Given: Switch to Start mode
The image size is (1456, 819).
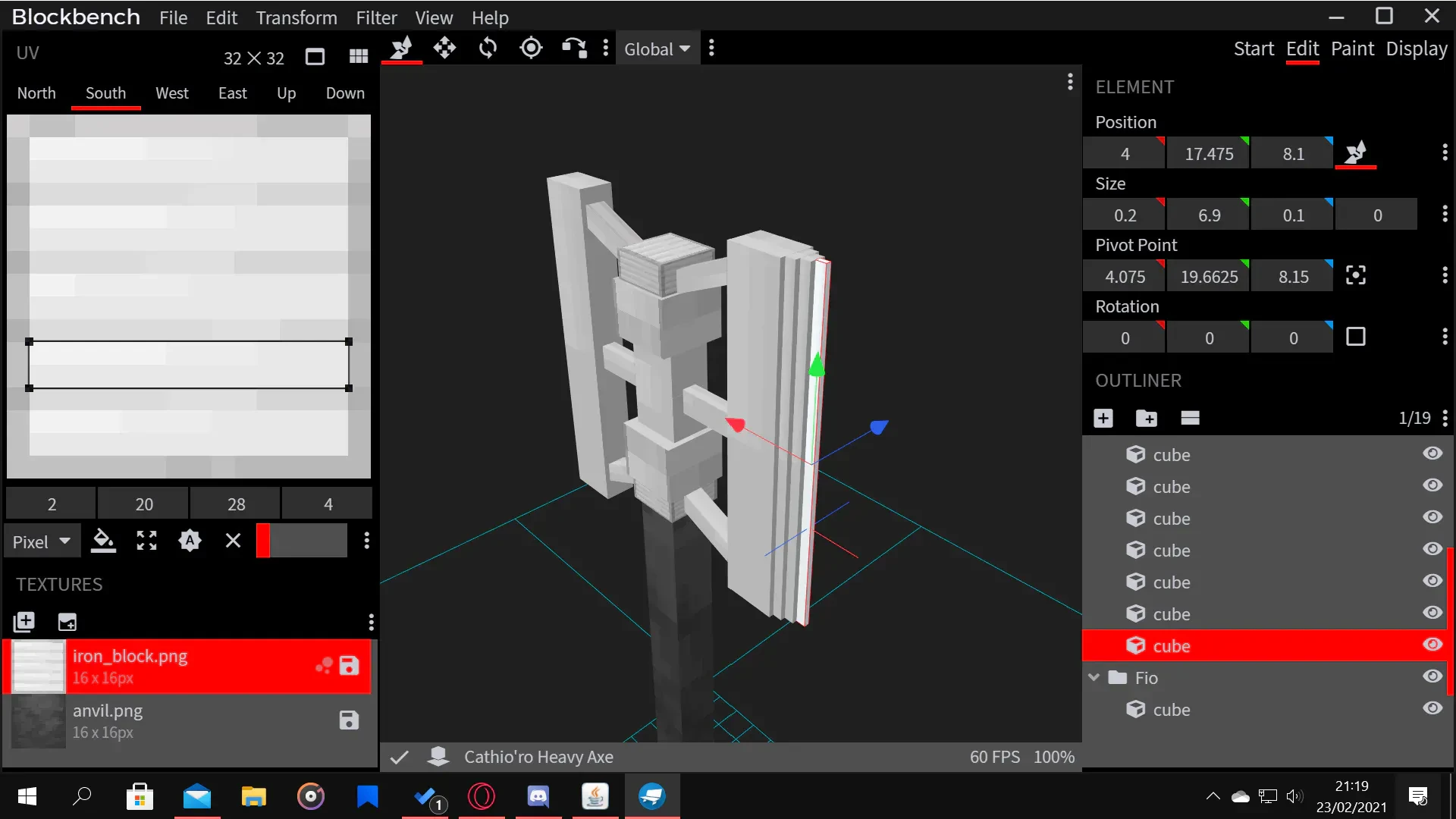Looking at the screenshot, I should [1254, 49].
